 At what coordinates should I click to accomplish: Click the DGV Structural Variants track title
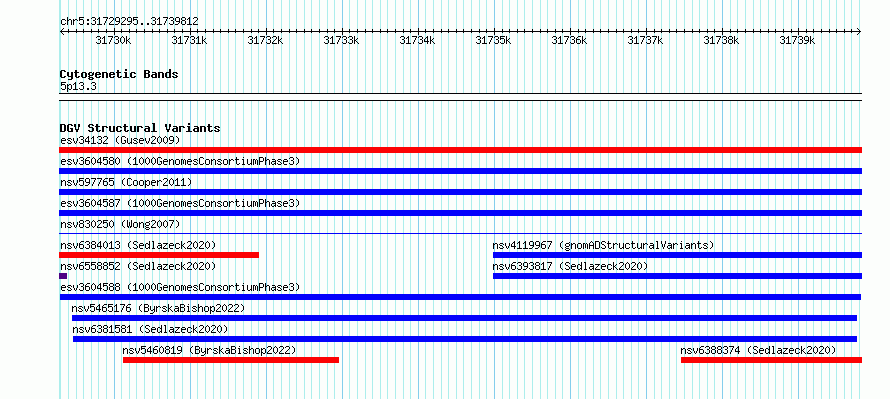(140, 128)
